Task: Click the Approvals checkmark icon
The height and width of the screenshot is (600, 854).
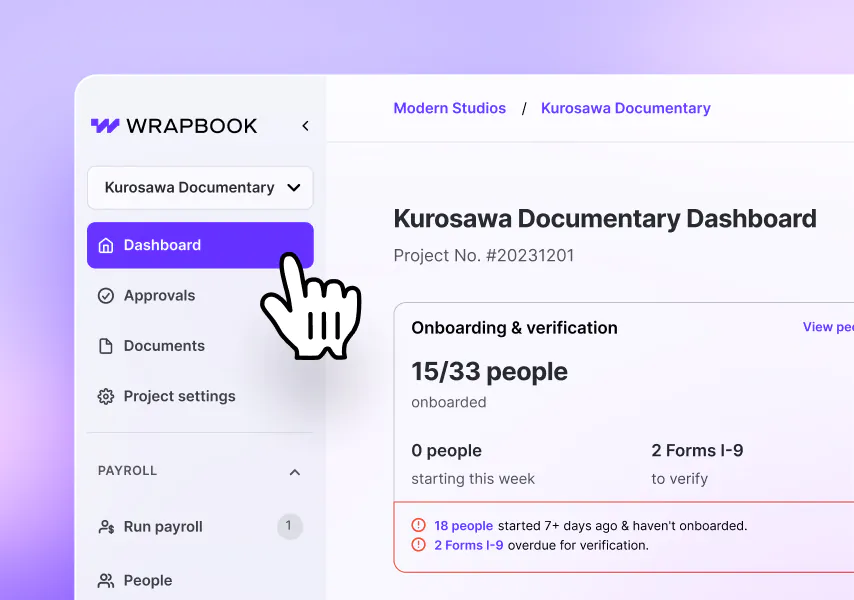Action: 106,296
